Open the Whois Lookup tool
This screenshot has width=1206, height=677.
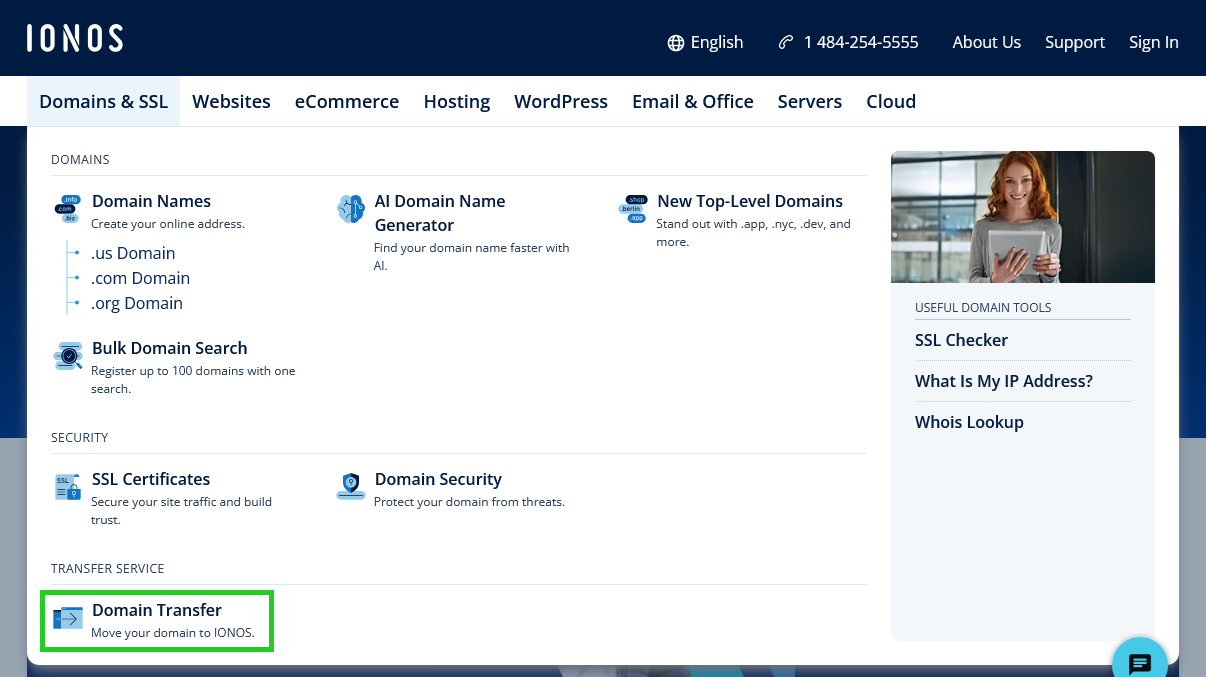coord(969,422)
